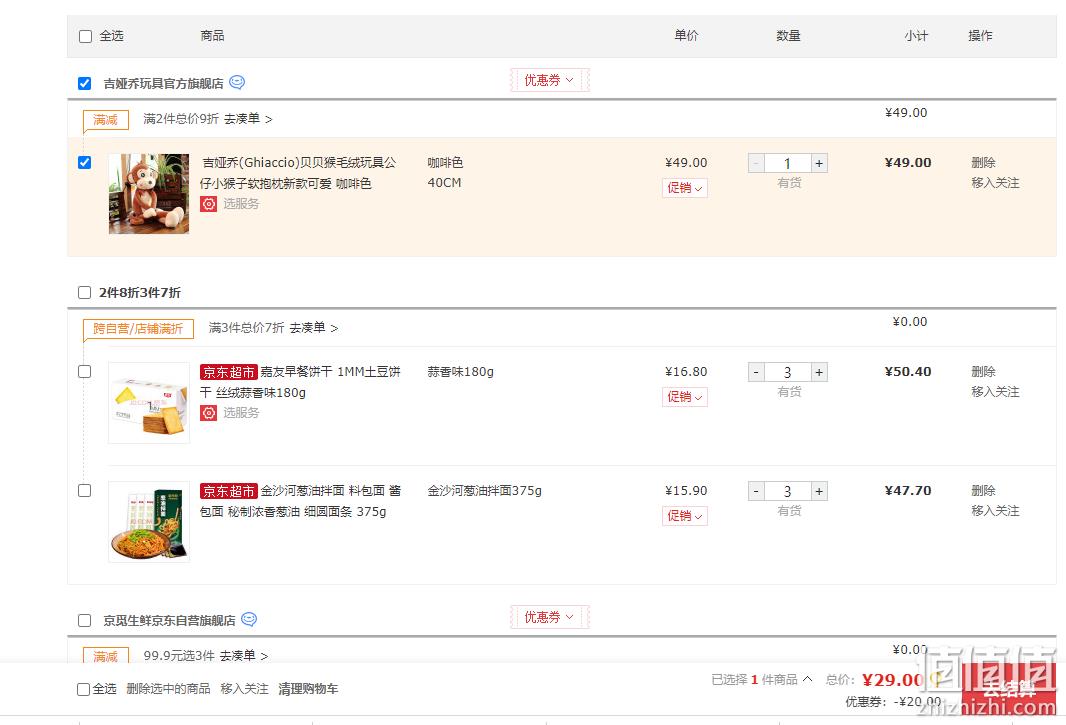Open 嘉友早餐饼干 product title link

tap(300, 382)
